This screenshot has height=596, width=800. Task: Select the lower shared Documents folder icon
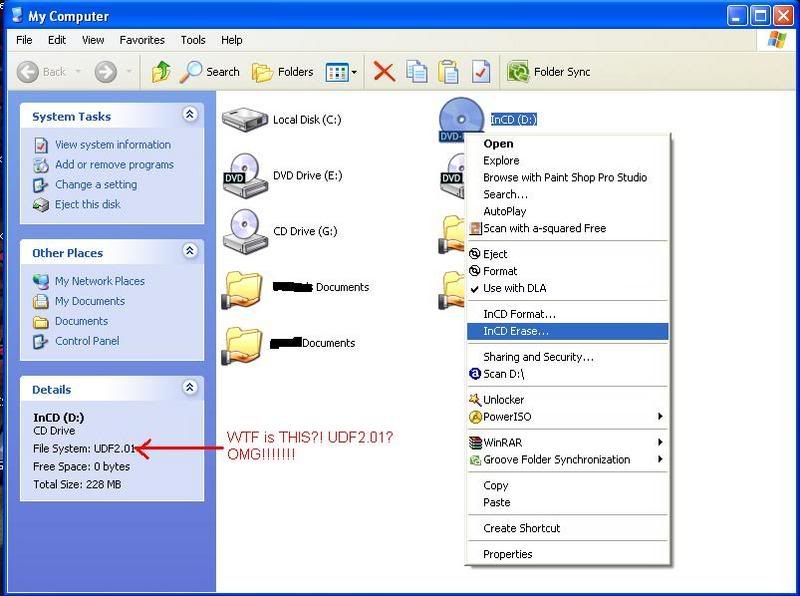[x=242, y=346]
